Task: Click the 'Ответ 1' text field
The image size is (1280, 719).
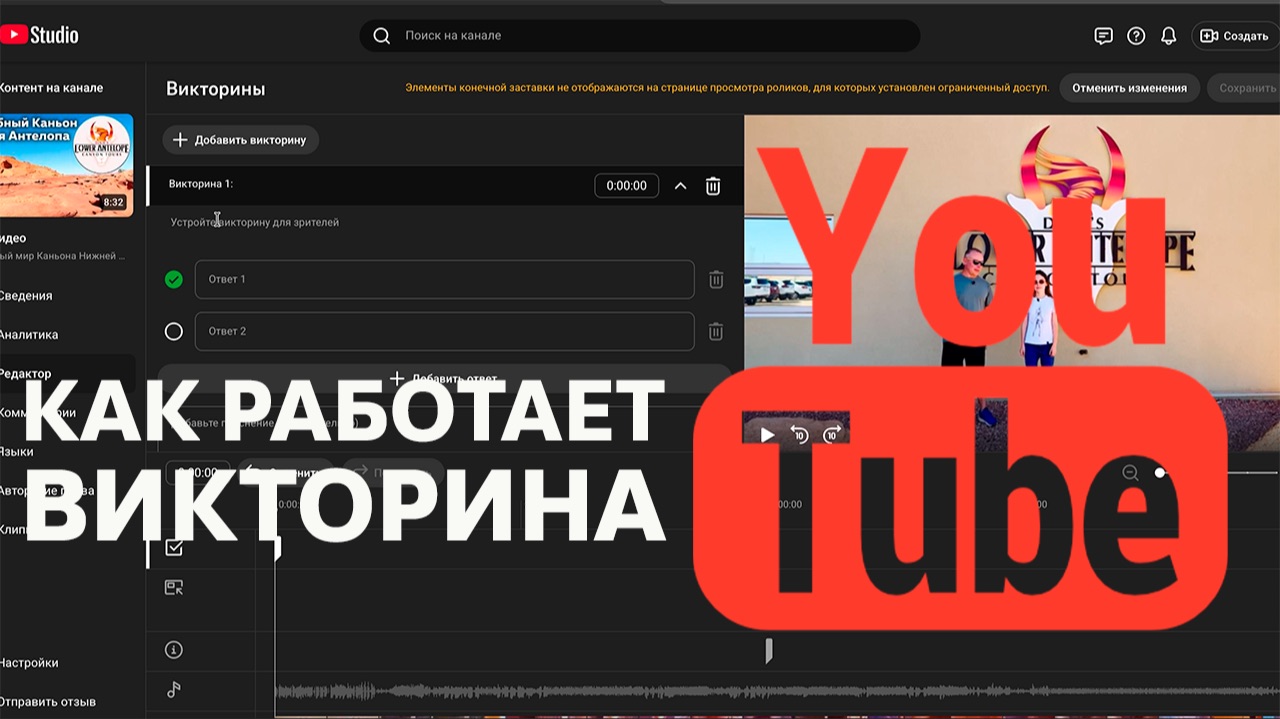Action: click(444, 280)
